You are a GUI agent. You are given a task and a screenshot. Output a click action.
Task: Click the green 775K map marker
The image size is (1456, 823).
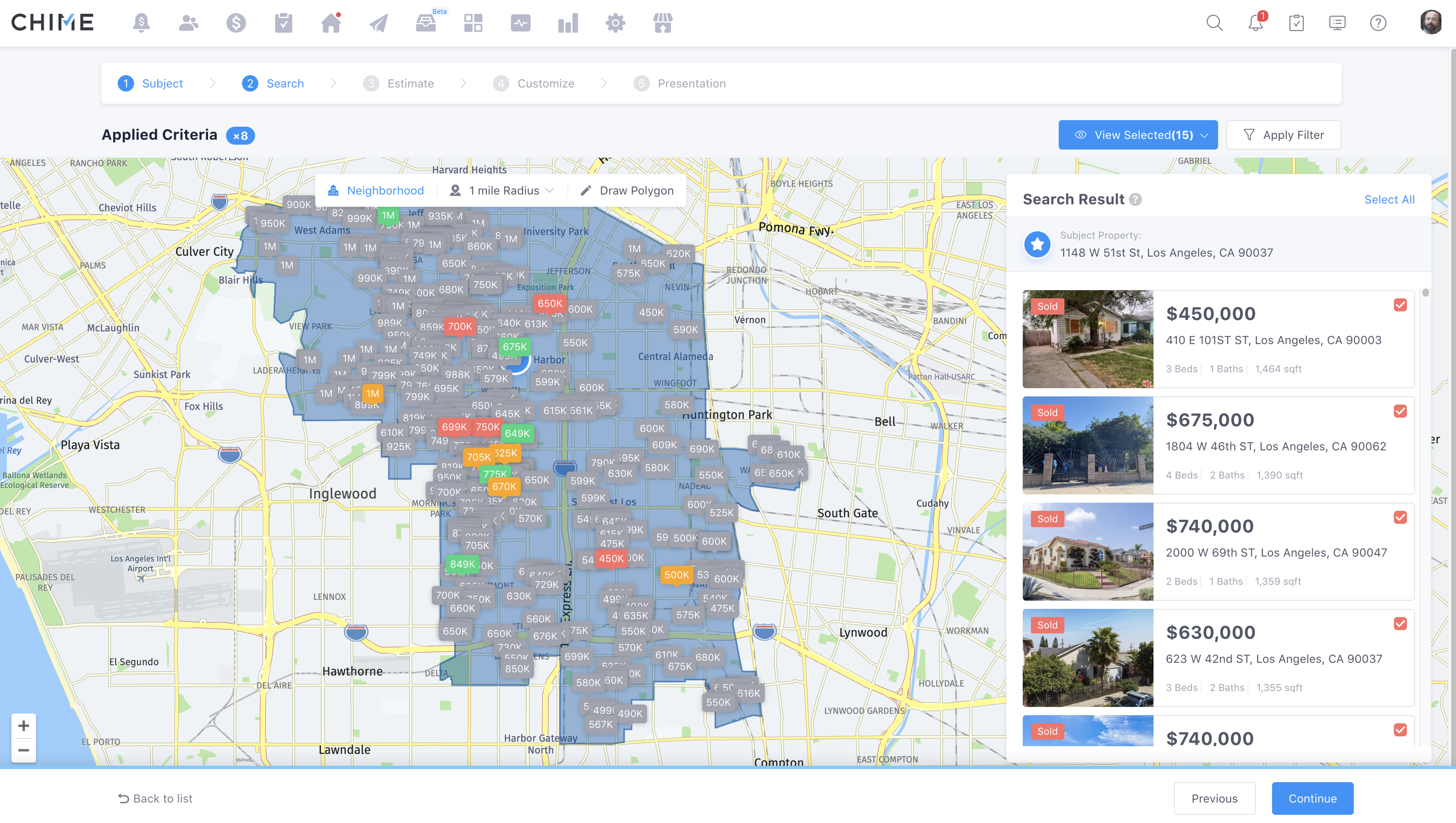495,474
